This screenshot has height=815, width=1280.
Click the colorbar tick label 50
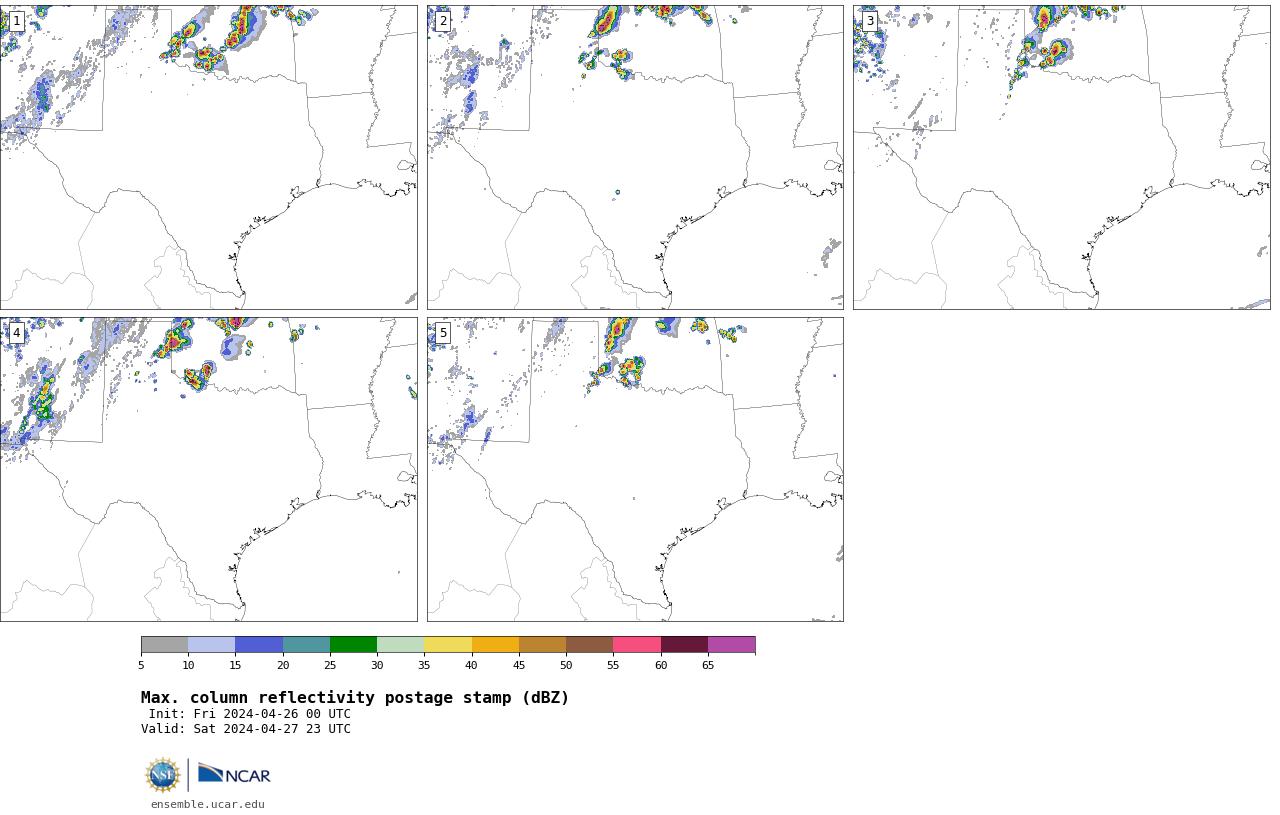click(x=566, y=665)
